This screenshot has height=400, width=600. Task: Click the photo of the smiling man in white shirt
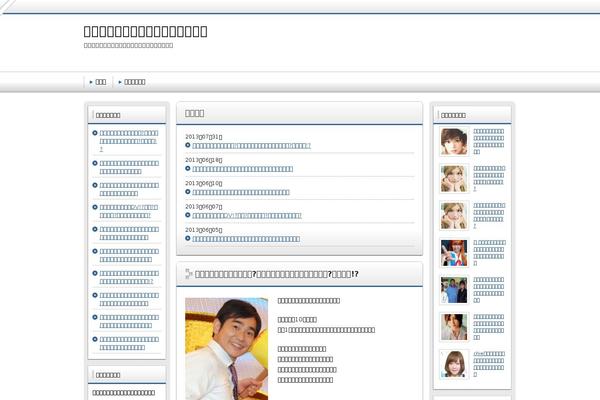pos(227,349)
